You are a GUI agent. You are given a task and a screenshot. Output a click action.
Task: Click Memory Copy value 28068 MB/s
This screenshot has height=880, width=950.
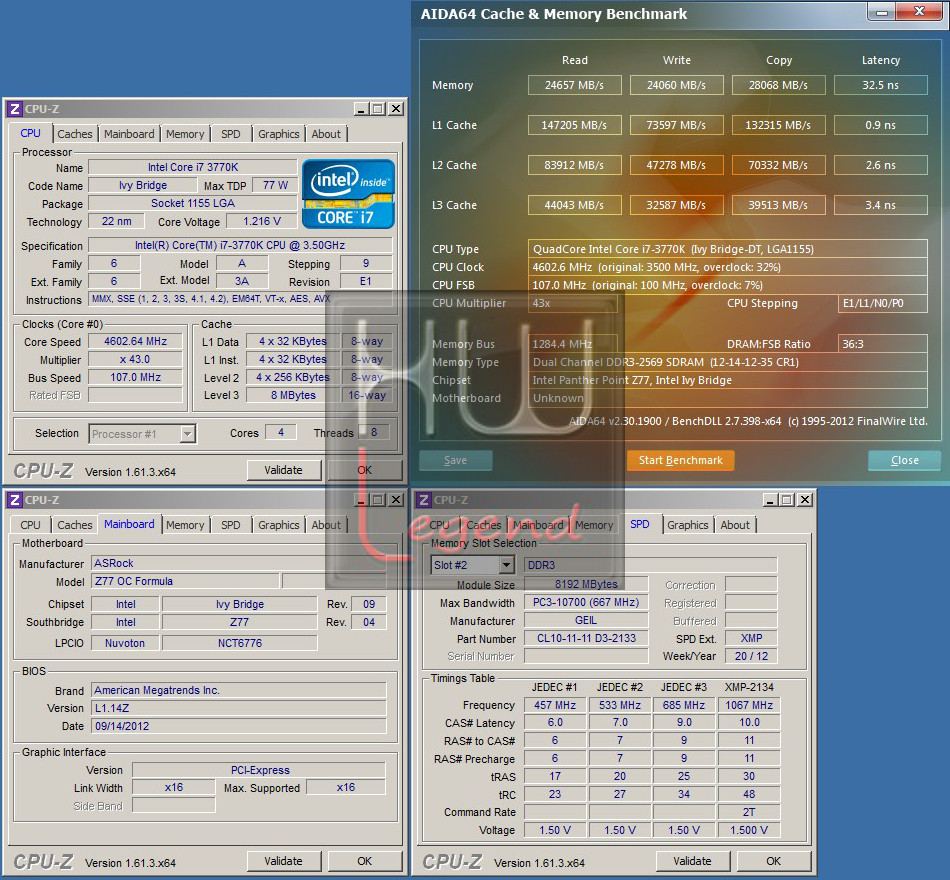click(779, 85)
